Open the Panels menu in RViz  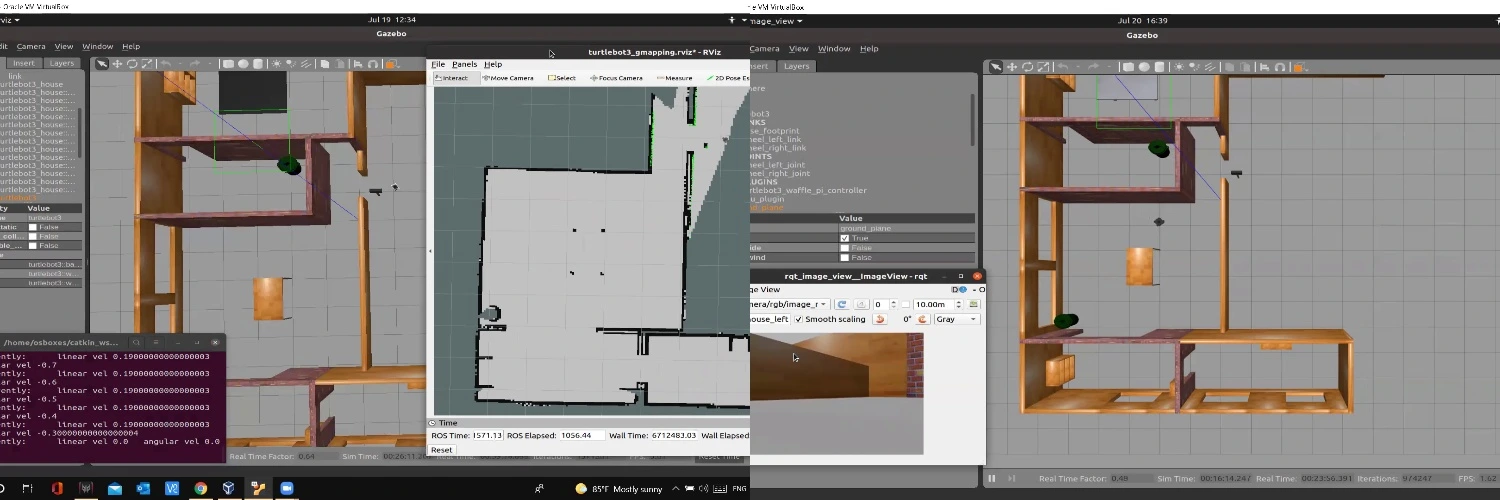point(464,64)
